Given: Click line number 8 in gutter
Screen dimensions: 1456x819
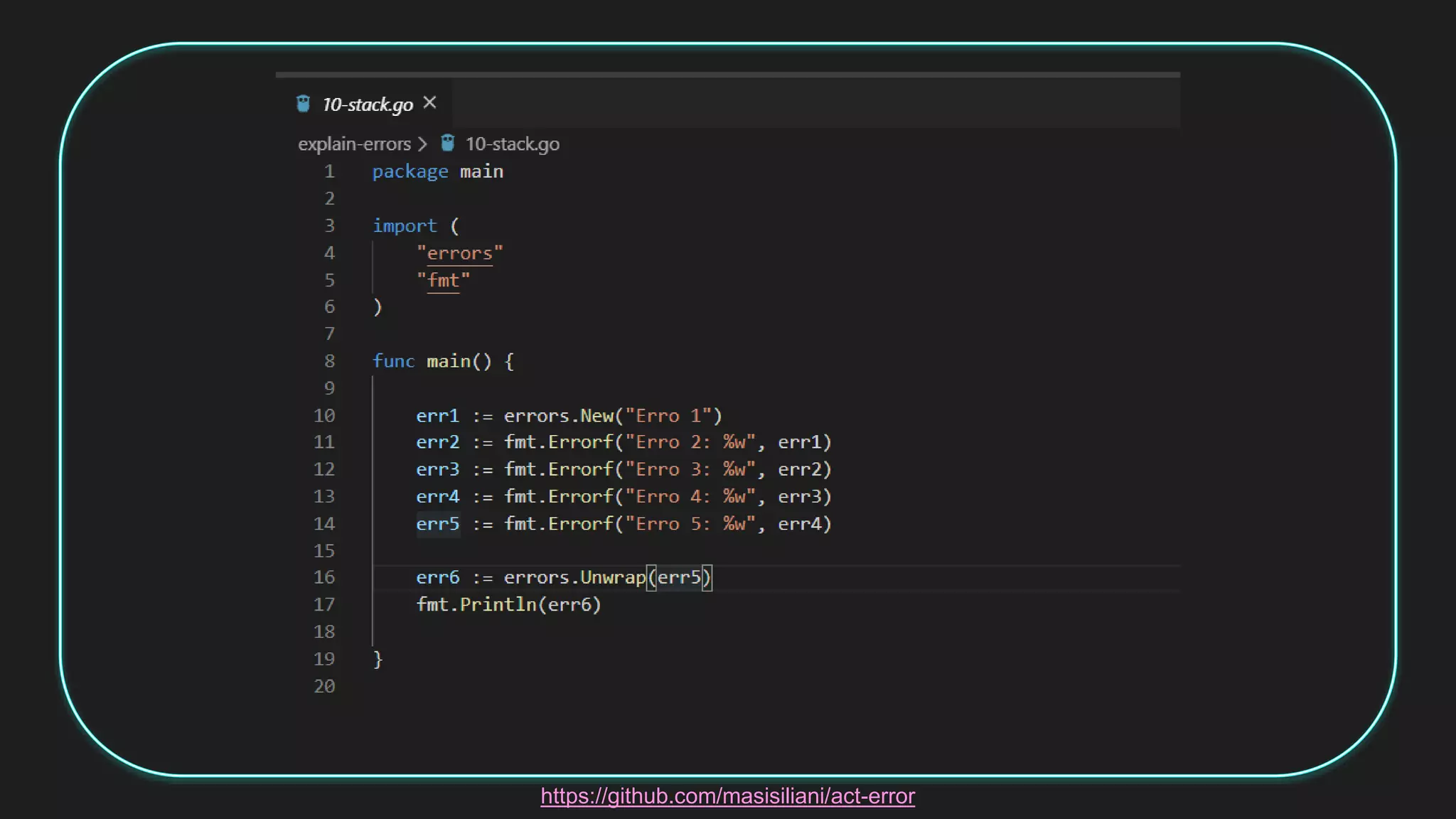Looking at the screenshot, I should 329,361.
